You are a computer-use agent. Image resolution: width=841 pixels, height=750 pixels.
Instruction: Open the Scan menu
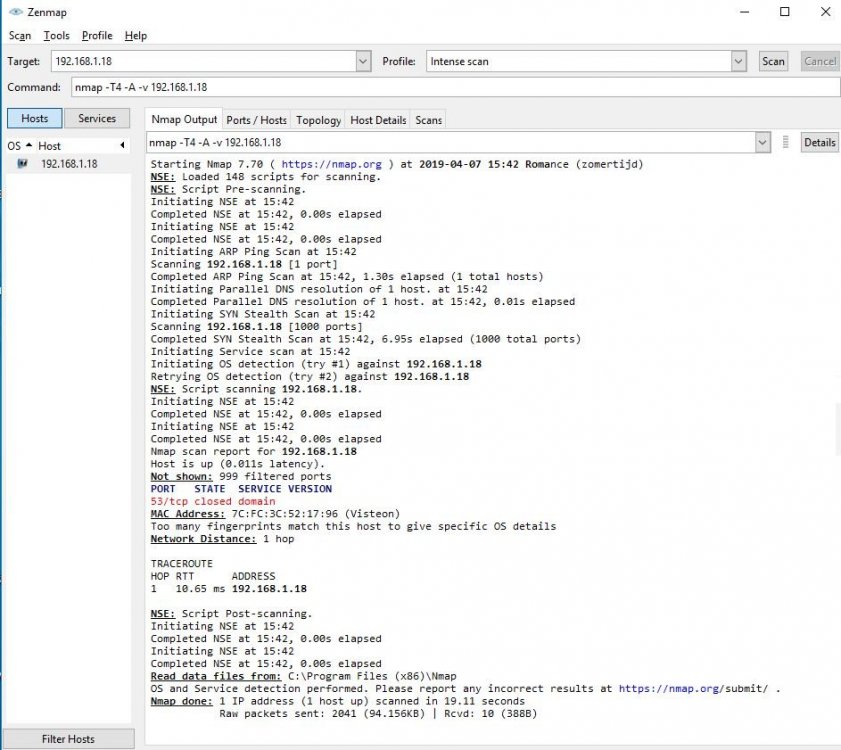20,35
